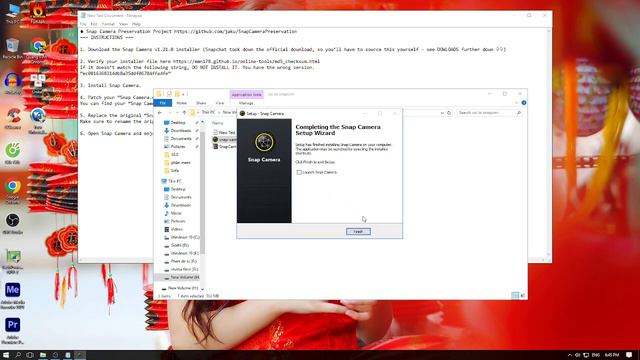640x360 pixels.
Task: Open Windows Start menu
Action: coord(6,355)
